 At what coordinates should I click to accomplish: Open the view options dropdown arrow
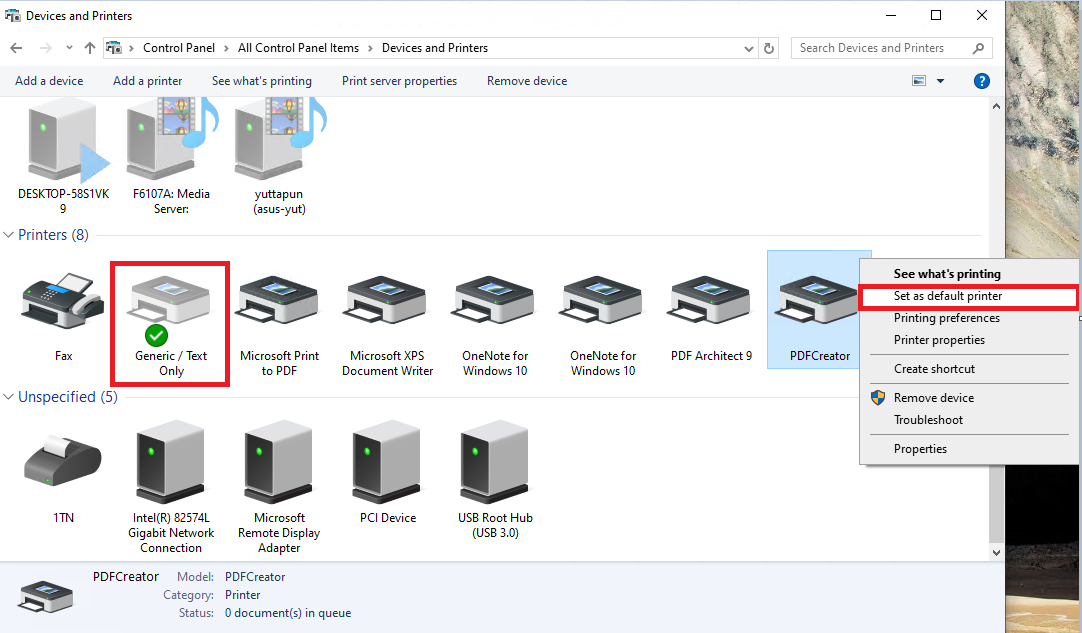click(940, 81)
